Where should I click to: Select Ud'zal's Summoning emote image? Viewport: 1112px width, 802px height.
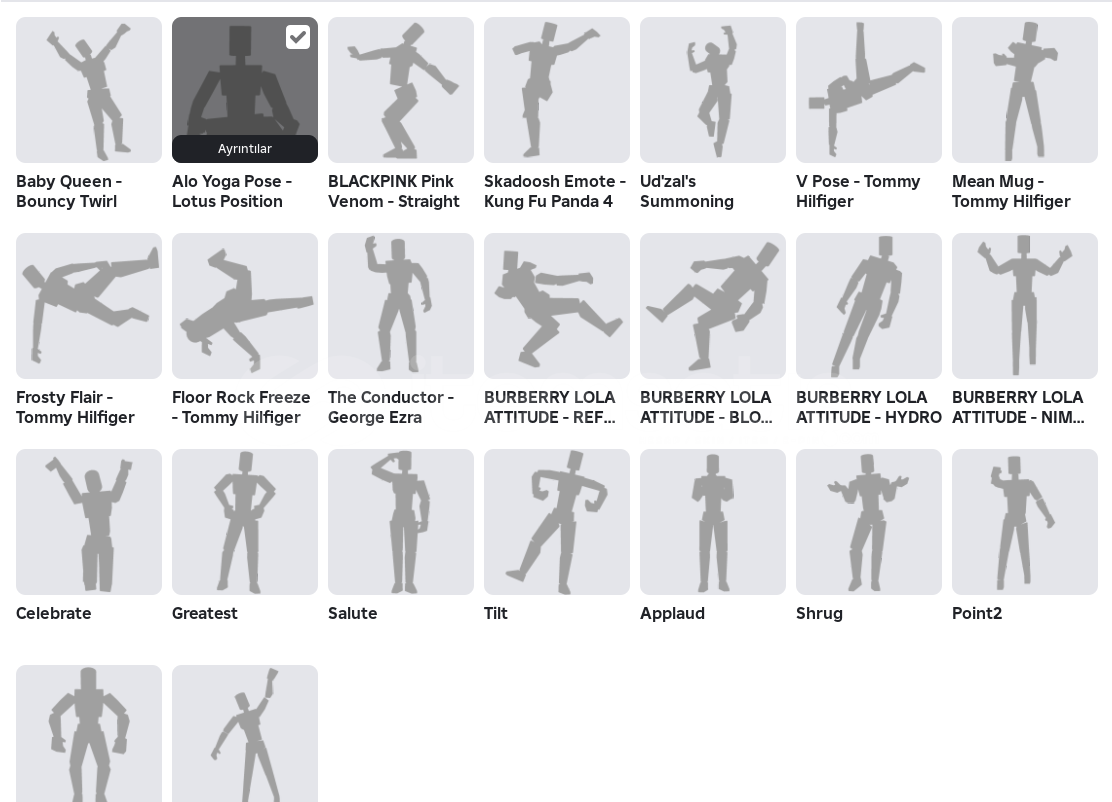[x=713, y=90]
